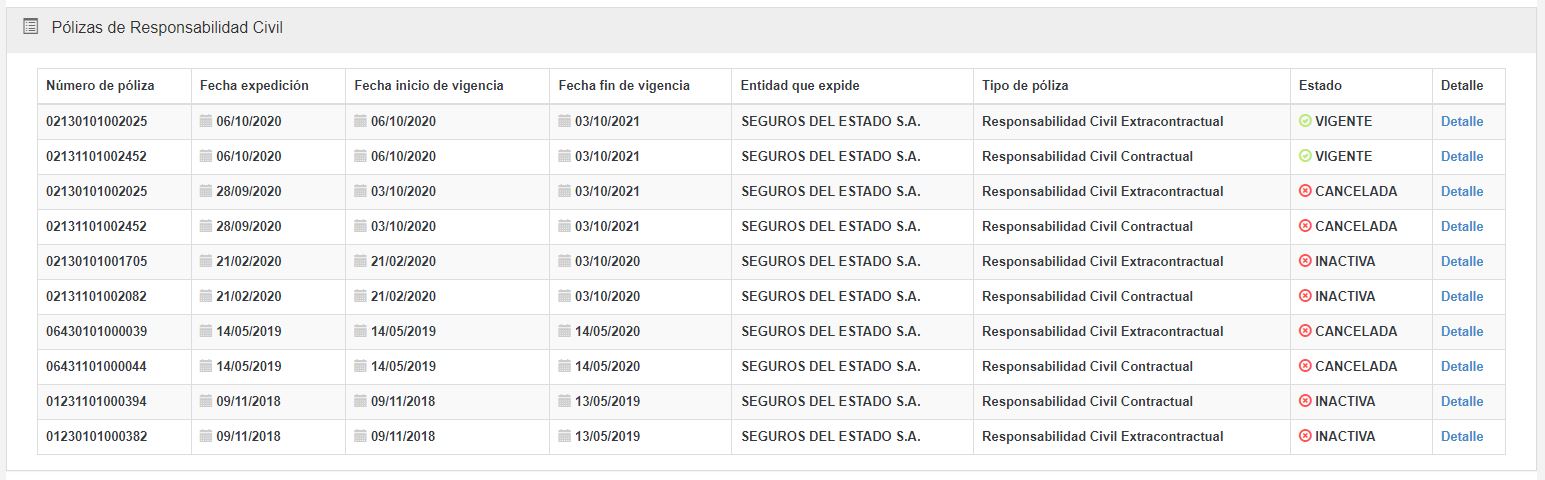Open Detalle for VIGENTE policy 02130101002025
The height and width of the screenshot is (480, 1545).
coord(1461,121)
